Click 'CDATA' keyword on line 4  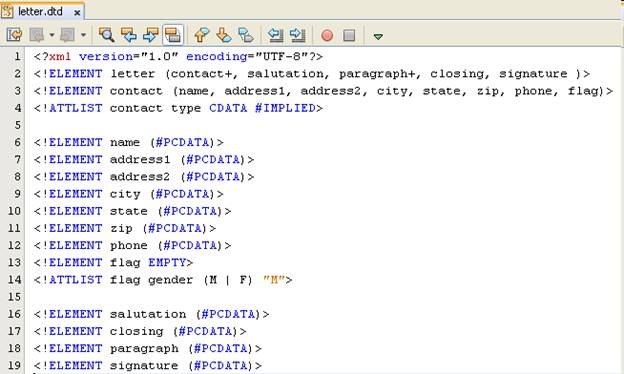coord(228,108)
